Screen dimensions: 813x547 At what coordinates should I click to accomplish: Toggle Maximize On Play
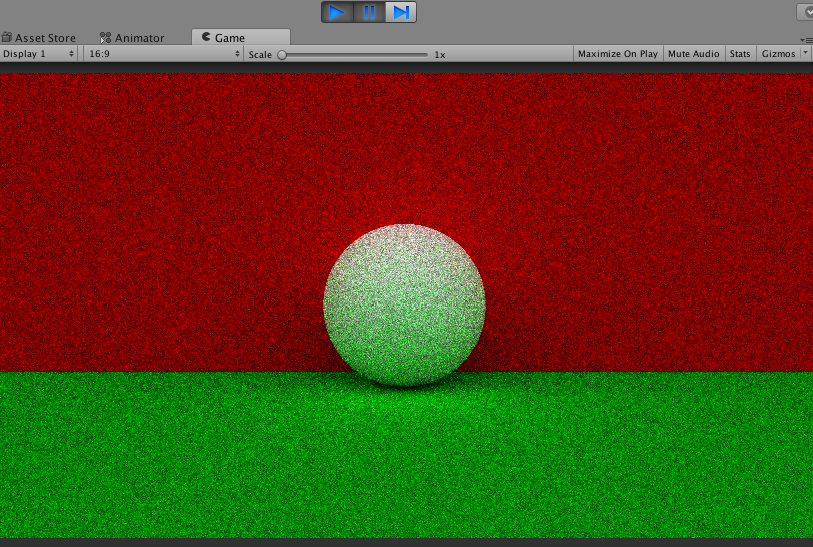pos(618,53)
